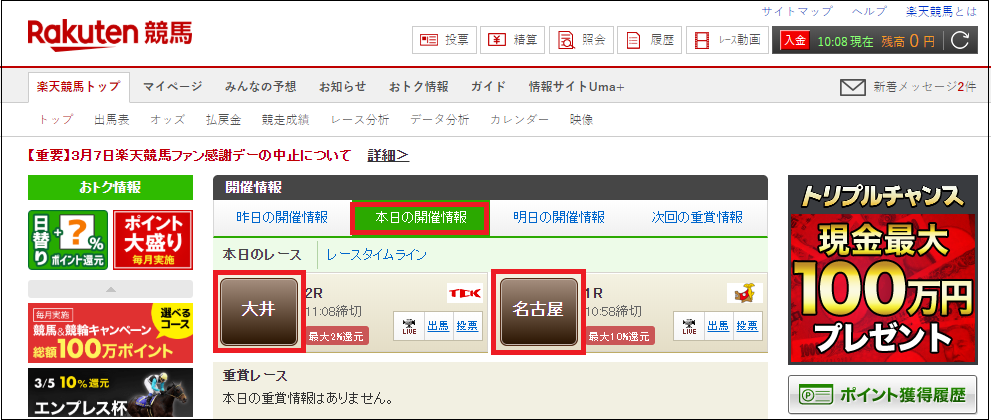The image size is (991, 420).
Task: Select the 楽天競馬トップ tab
Action: coord(78,87)
